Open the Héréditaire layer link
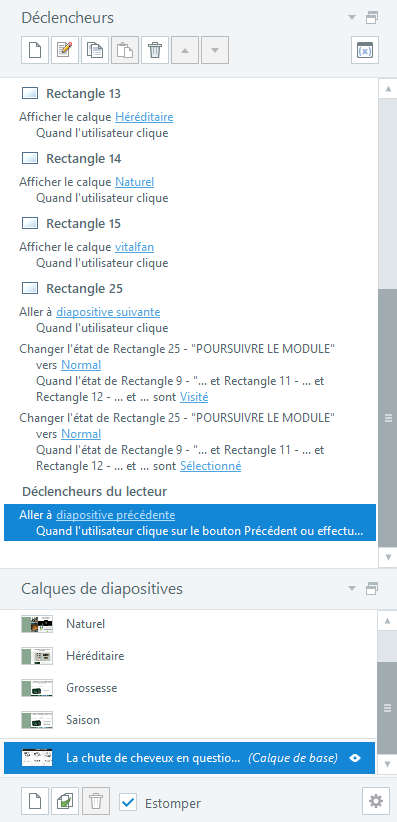Image resolution: width=397 pixels, height=822 pixels. coord(144,117)
